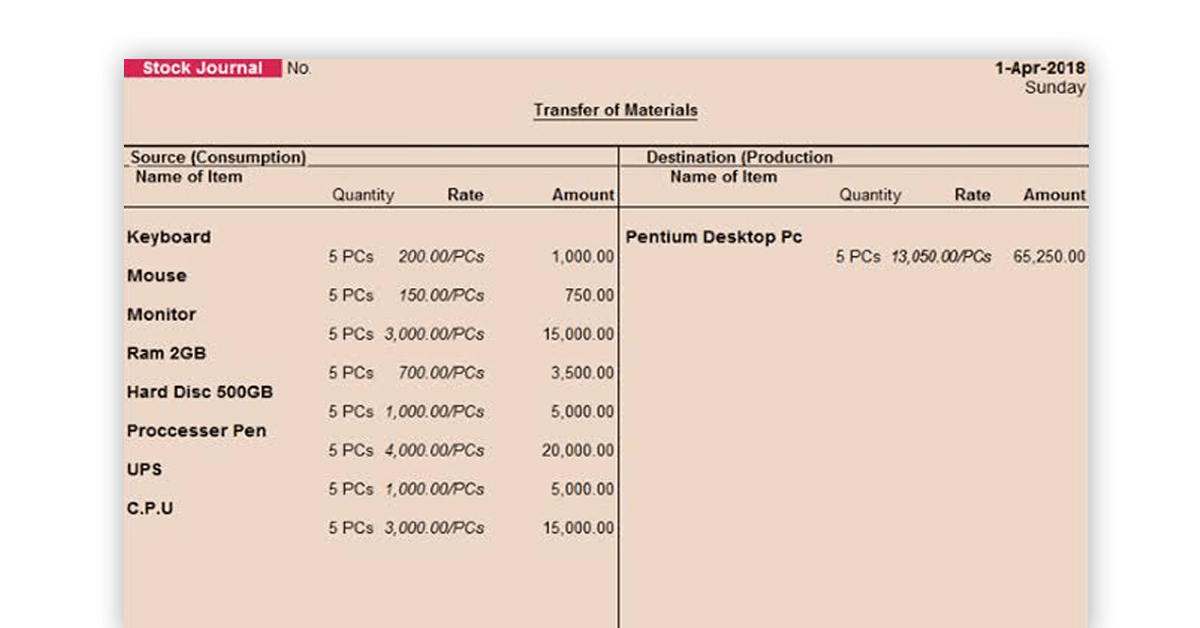
Task: Click the Source (Consumption) header
Action: coord(218,157)
